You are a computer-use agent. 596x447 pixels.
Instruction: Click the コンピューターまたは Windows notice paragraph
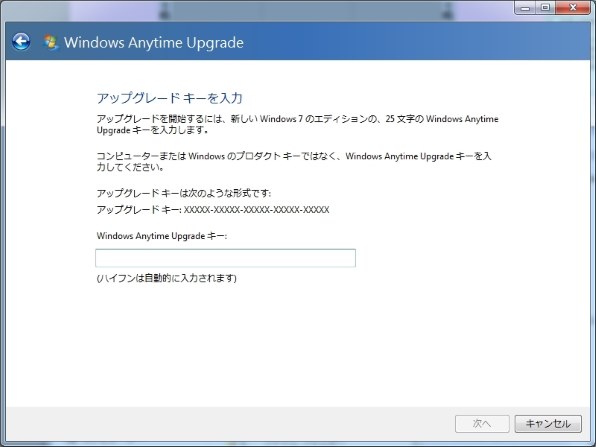point(294,162)
